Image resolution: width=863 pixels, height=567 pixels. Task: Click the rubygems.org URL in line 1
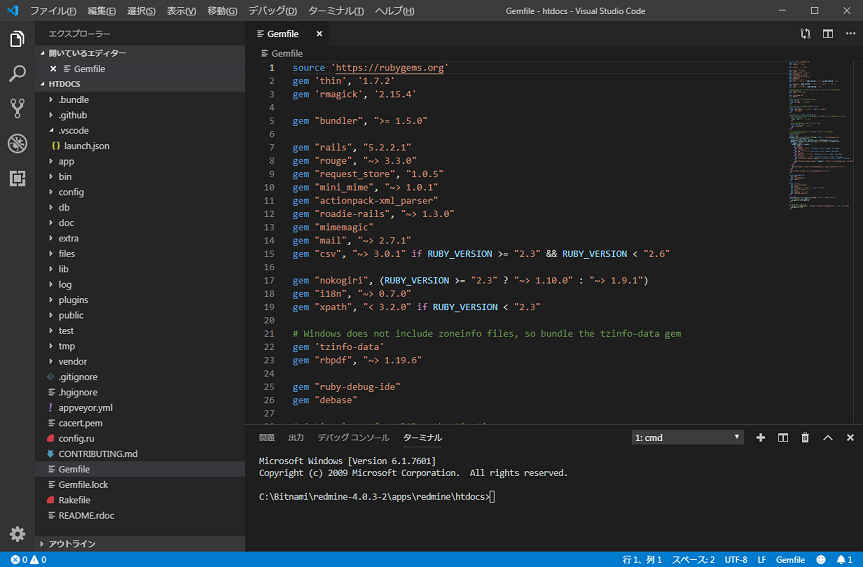(390, 68)
